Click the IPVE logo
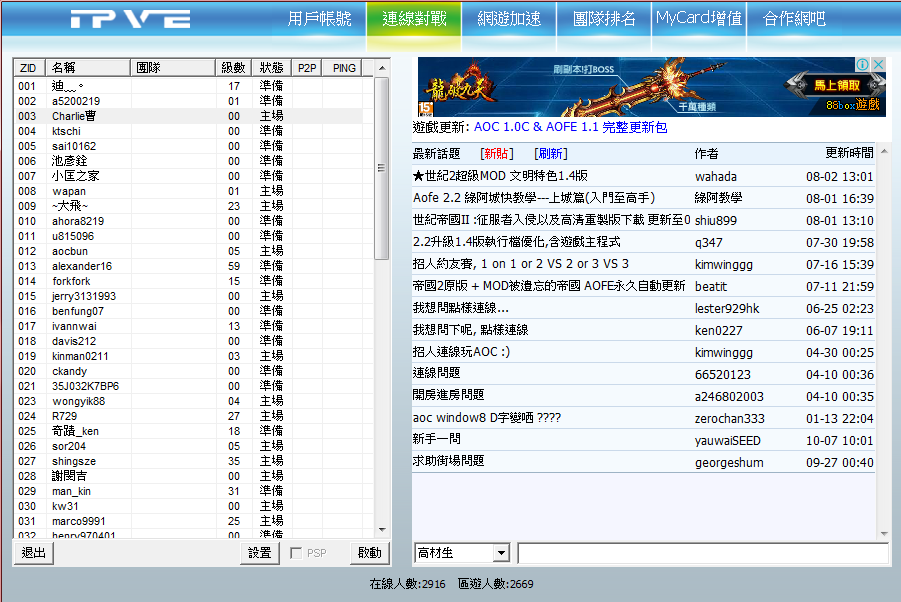 coord(130,19)
